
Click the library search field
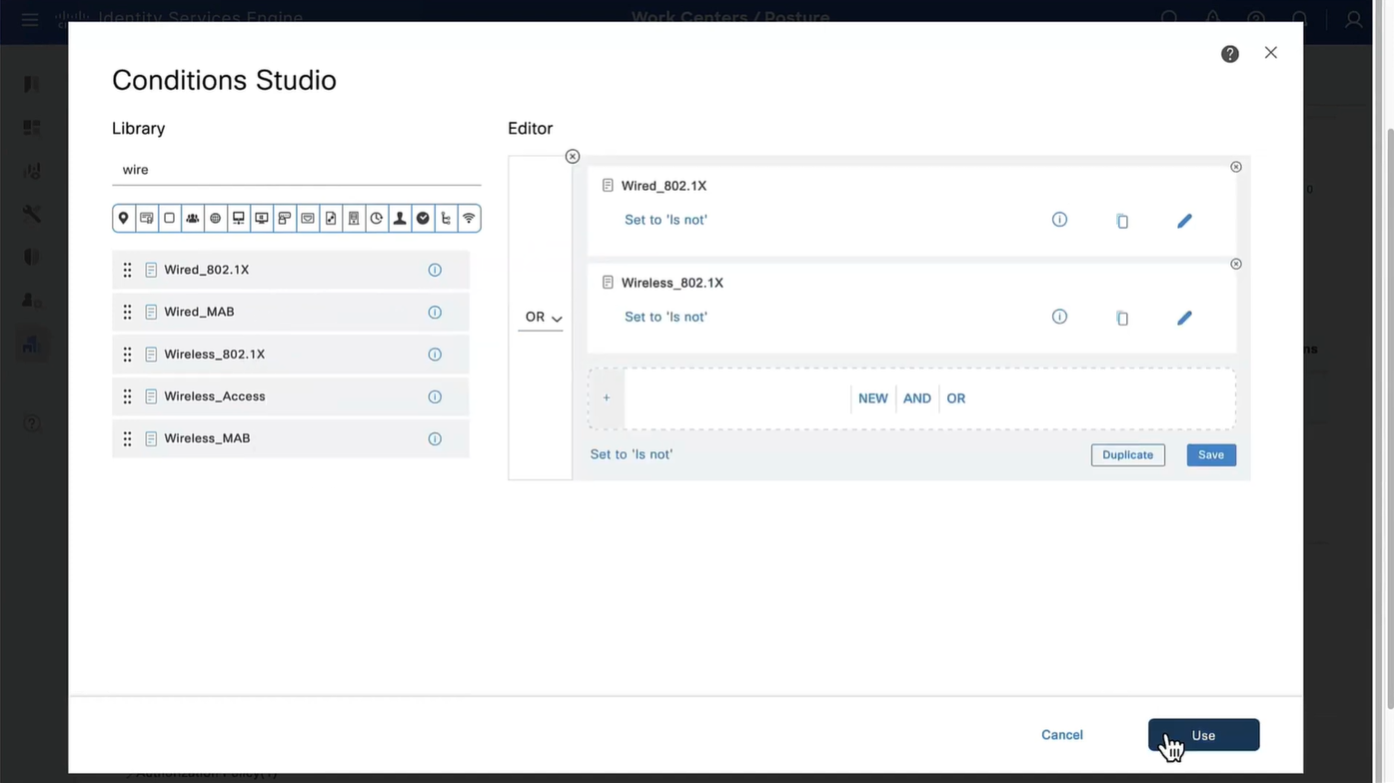tap(296, 170)
